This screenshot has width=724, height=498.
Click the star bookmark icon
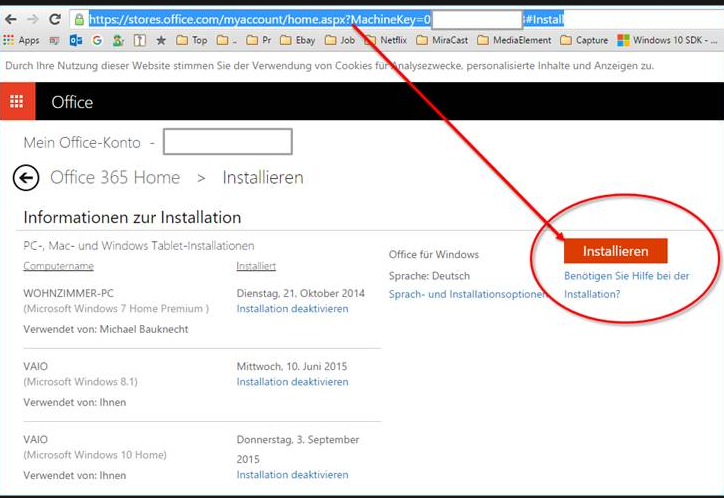[x=161, y=40]
